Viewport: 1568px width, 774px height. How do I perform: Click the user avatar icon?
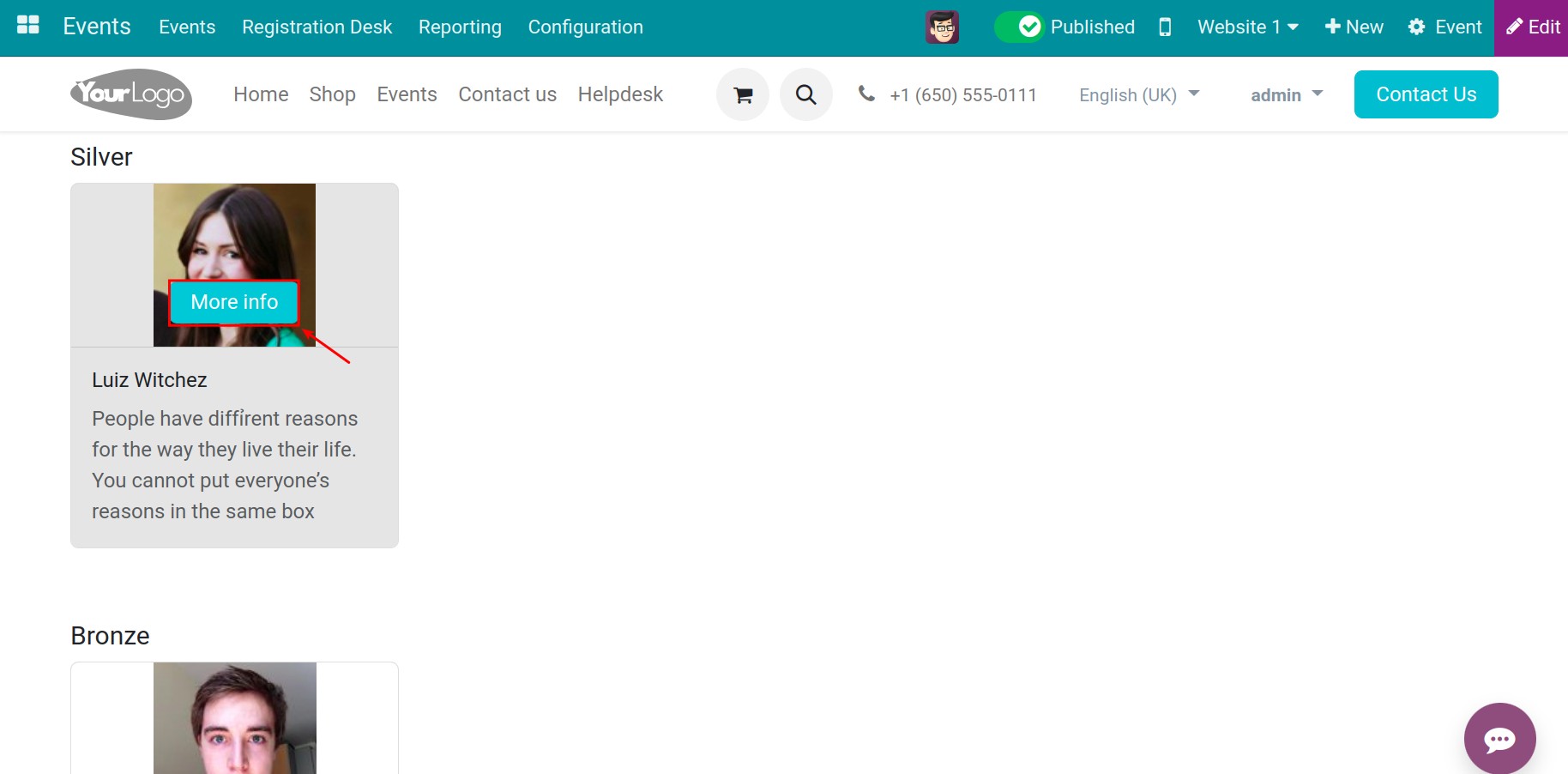942,27
